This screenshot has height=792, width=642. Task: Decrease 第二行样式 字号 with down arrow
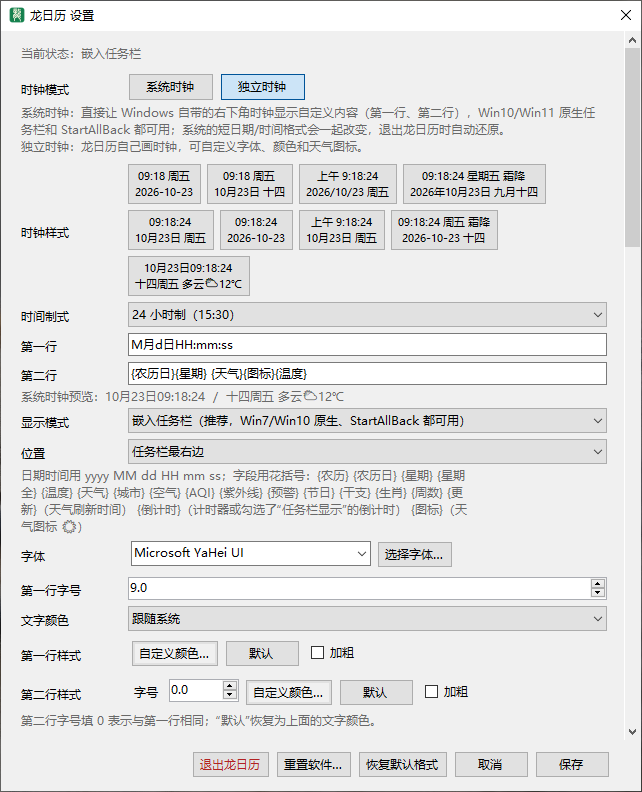(x=230, y=695)
